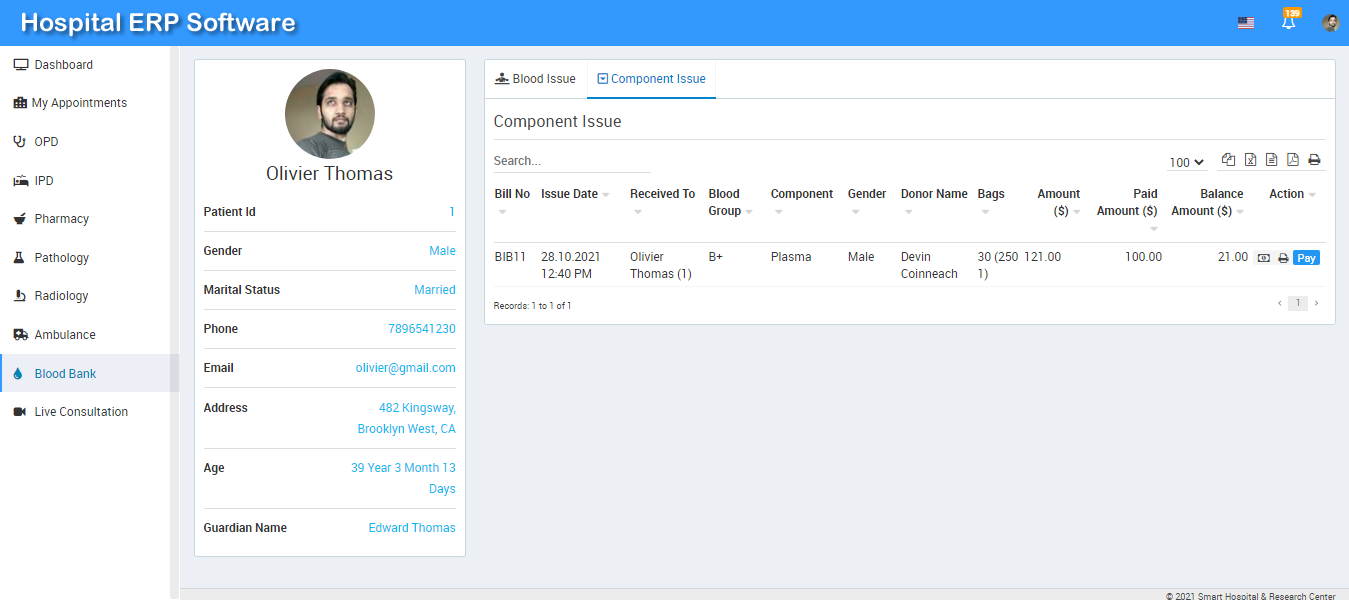Click the US flag language icon
1349x600 pixels.
pyautogui.click(x=1245, y=23)
